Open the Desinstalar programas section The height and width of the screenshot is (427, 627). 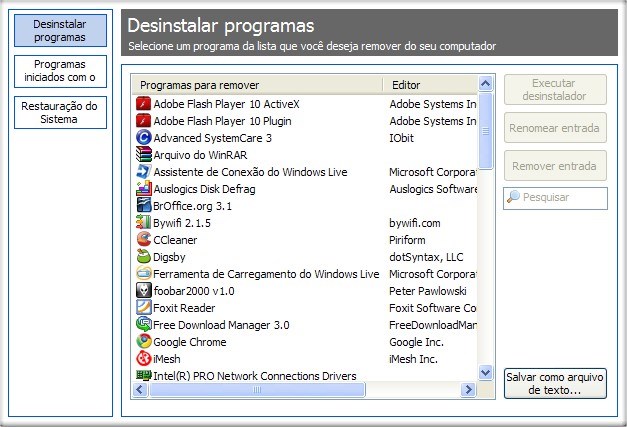point(60,30)
